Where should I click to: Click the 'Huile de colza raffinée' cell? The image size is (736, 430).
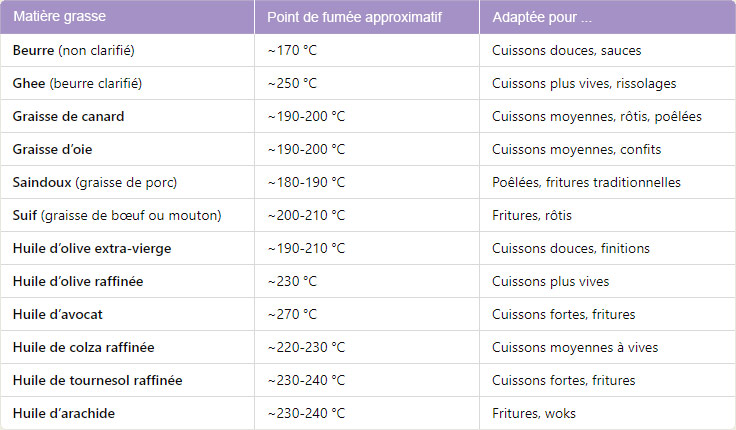84,347
